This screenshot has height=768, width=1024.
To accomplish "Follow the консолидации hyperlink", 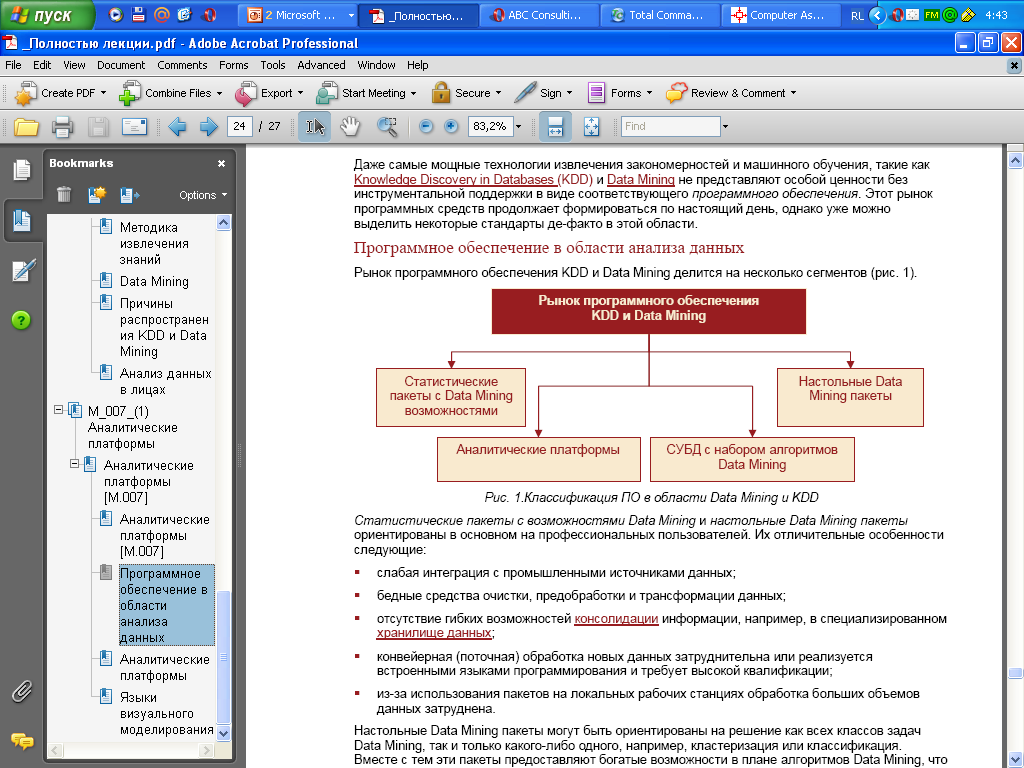I will [x=616, y=618].
